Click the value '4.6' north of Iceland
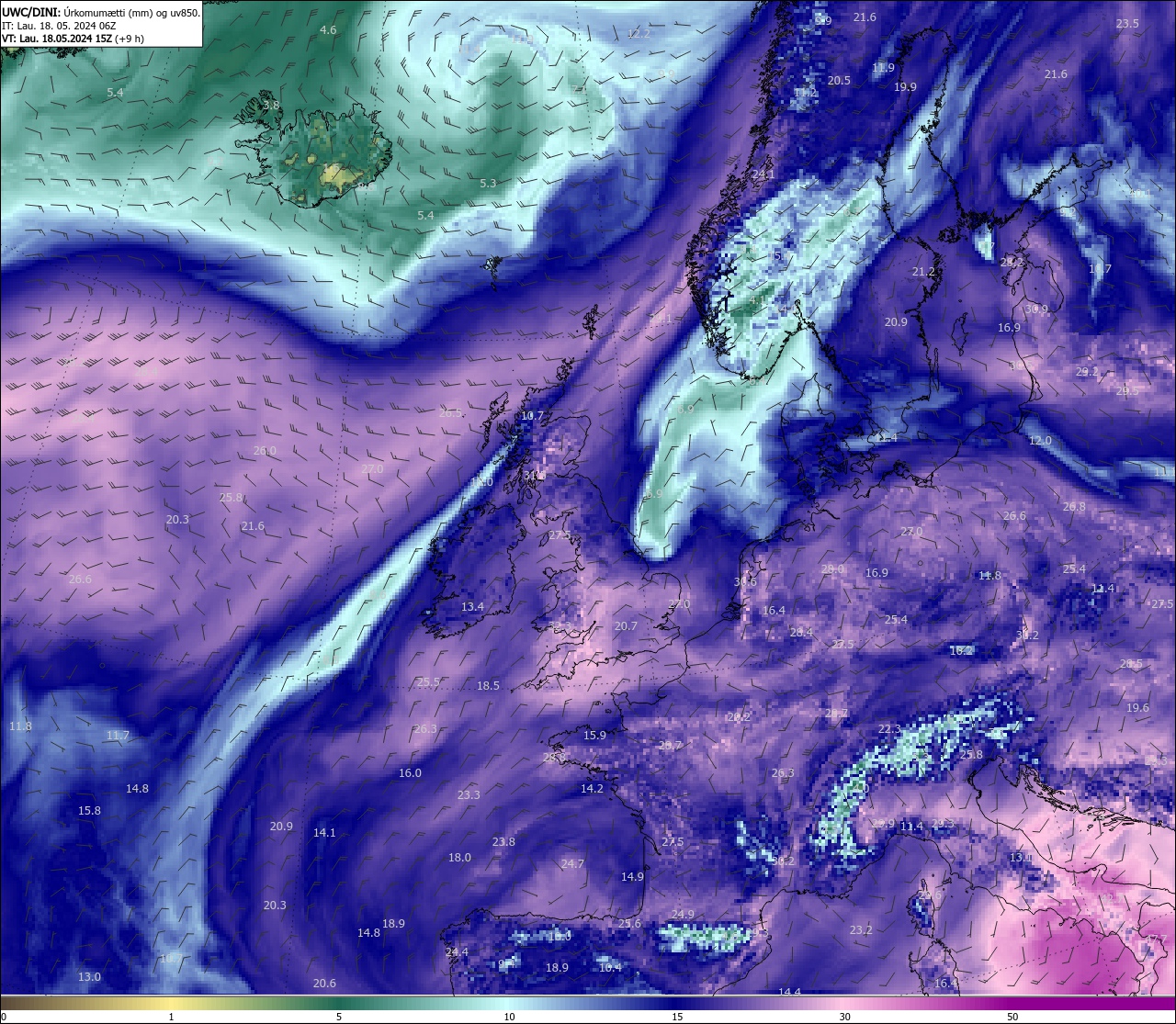The image size is (1176, 1024). [328, 30]
